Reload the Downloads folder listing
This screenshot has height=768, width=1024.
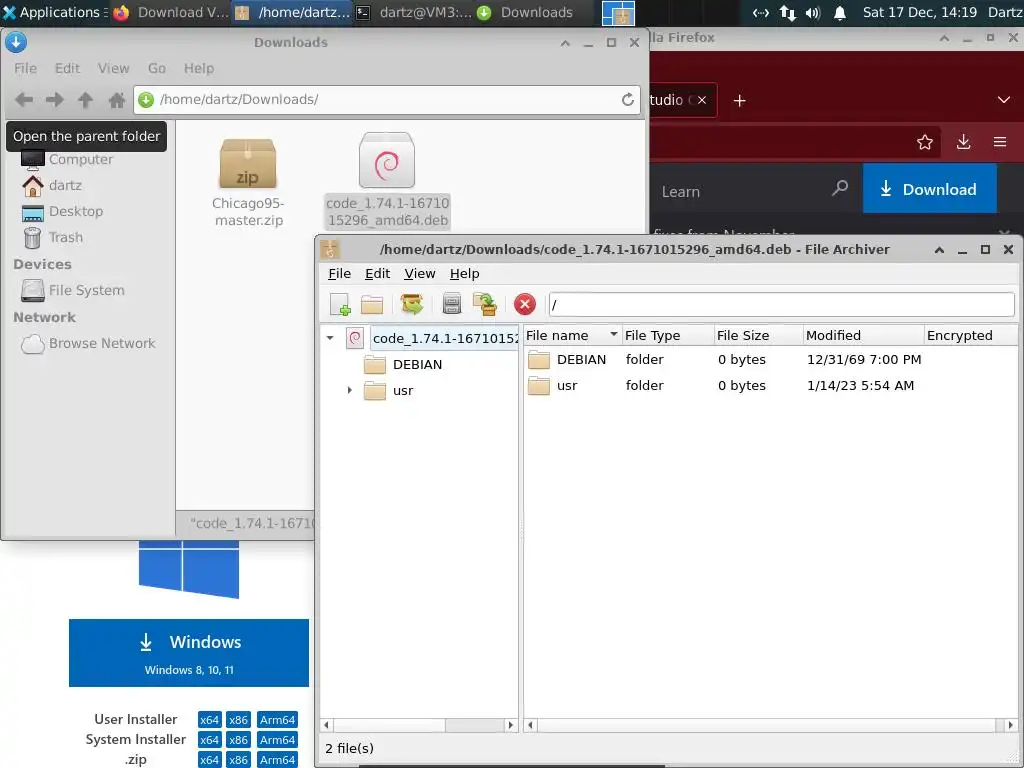pos(628,99)
